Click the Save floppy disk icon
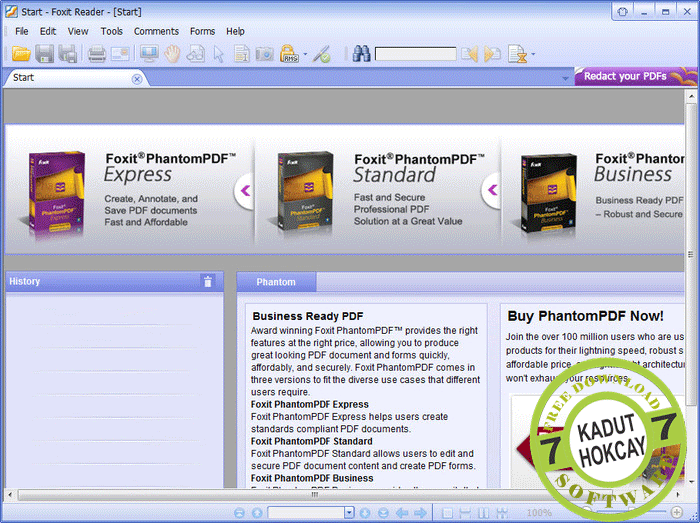 click(44, 54)
